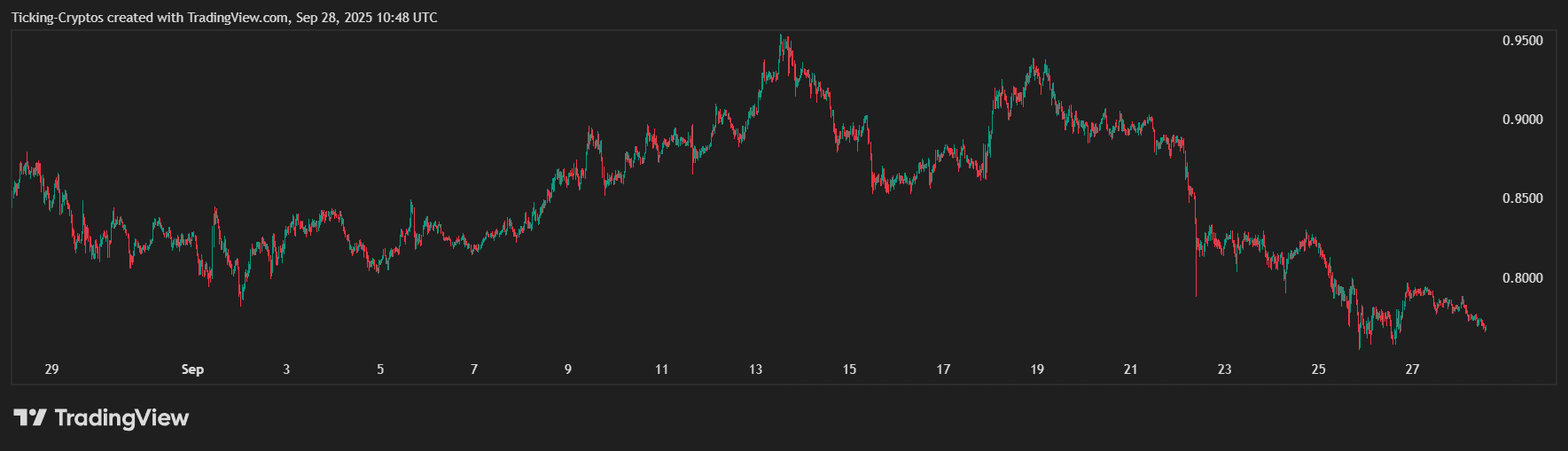
Task: Select the 0.8000 price level label
Action: coord(1522,278)
